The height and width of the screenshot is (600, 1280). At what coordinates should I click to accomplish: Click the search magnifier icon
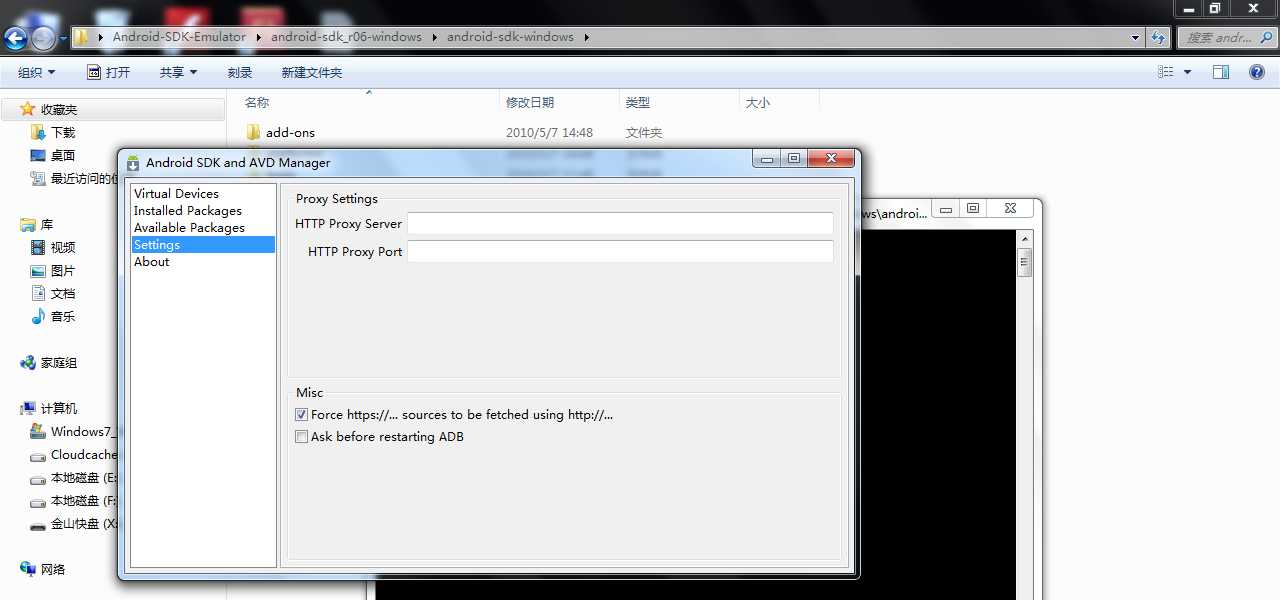(1266, 38)
